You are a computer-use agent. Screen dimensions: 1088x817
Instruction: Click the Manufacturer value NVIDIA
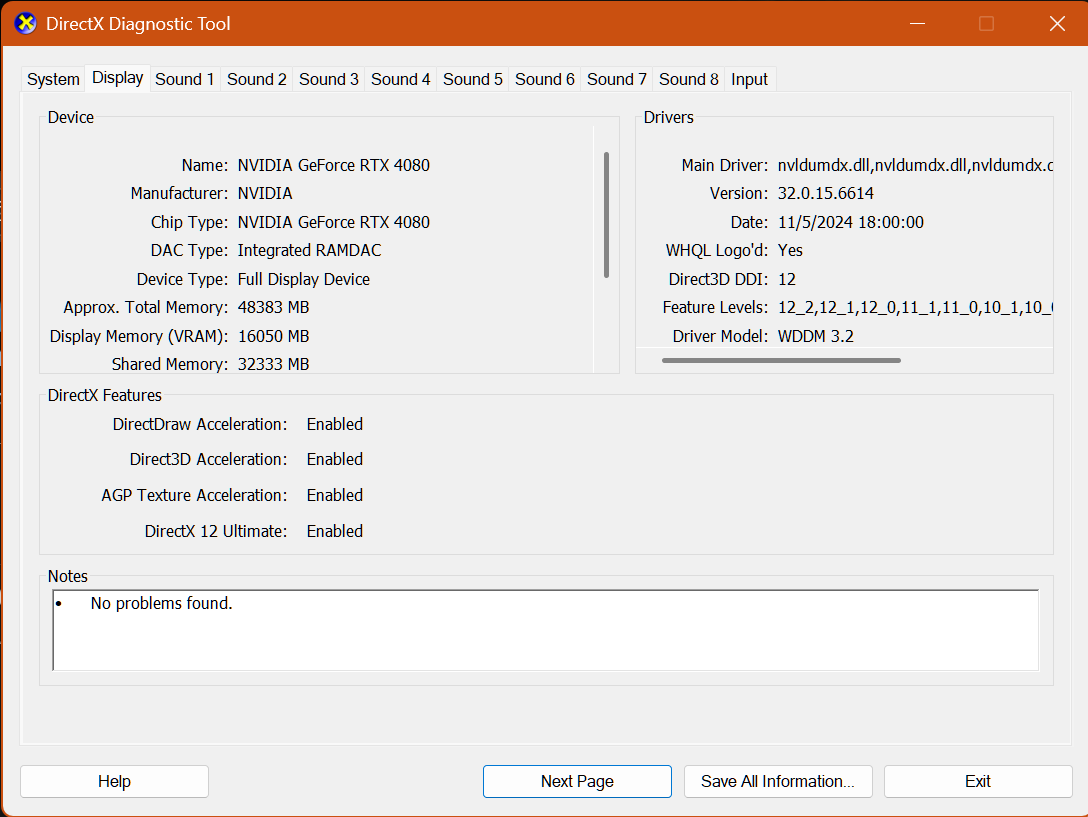[x=265, y=193]
